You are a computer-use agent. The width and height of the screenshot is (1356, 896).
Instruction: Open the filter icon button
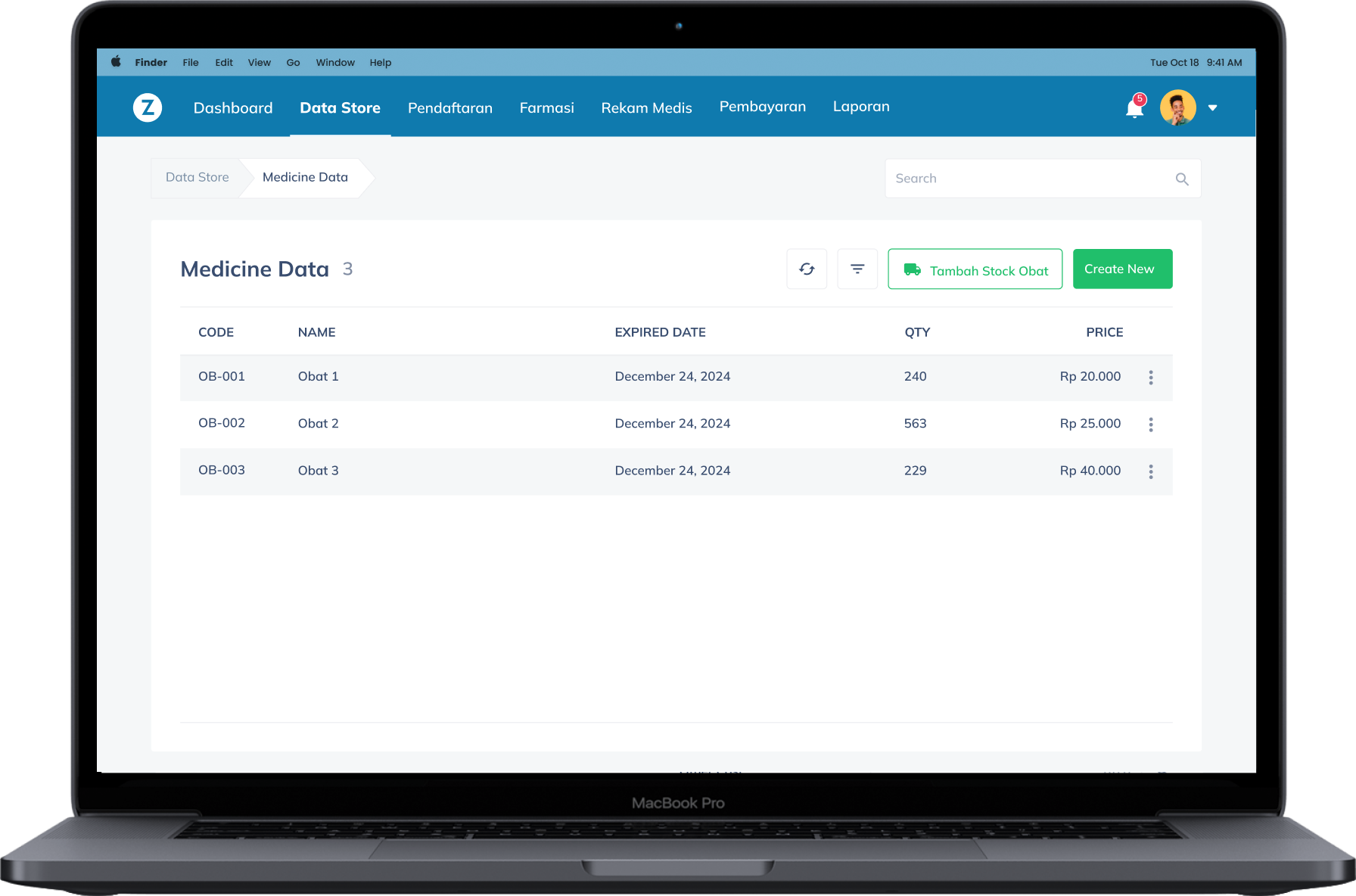pyautogui.click(x=857, y=269)
